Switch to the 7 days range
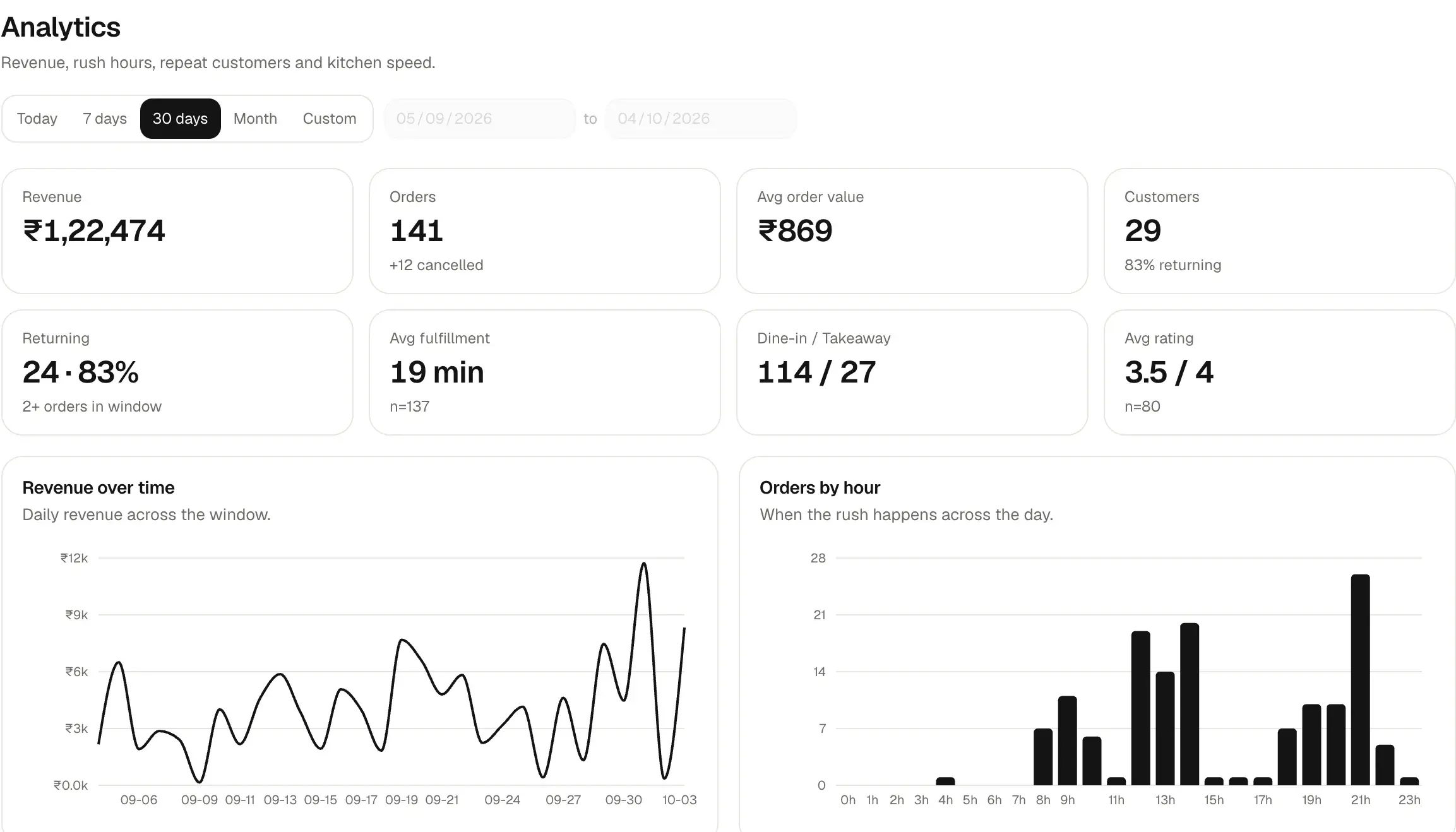Image resolution: width=1456 pixels, height=832 pixels. coord(105,119)
